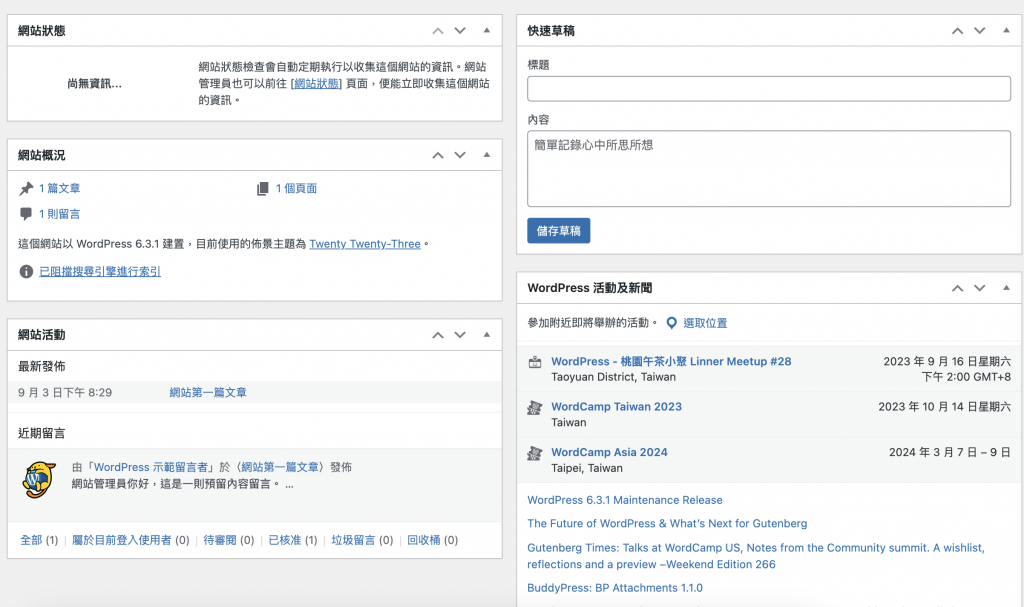Viewport: 1024px width, 607px height.
Task: Click the 儲存草稿 button
Action: (558, 231)
